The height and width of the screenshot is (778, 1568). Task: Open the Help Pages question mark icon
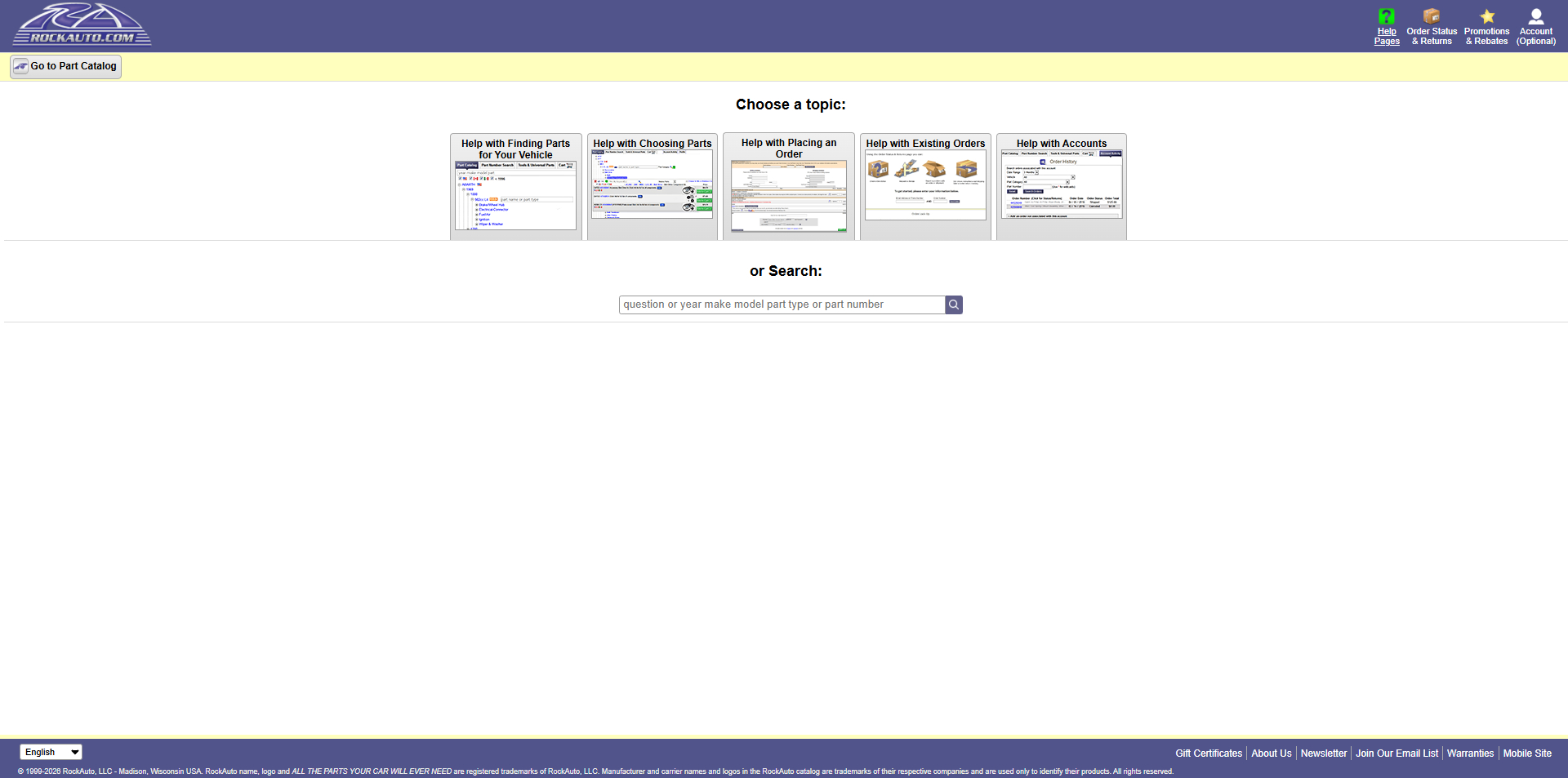pos(1386,16)
